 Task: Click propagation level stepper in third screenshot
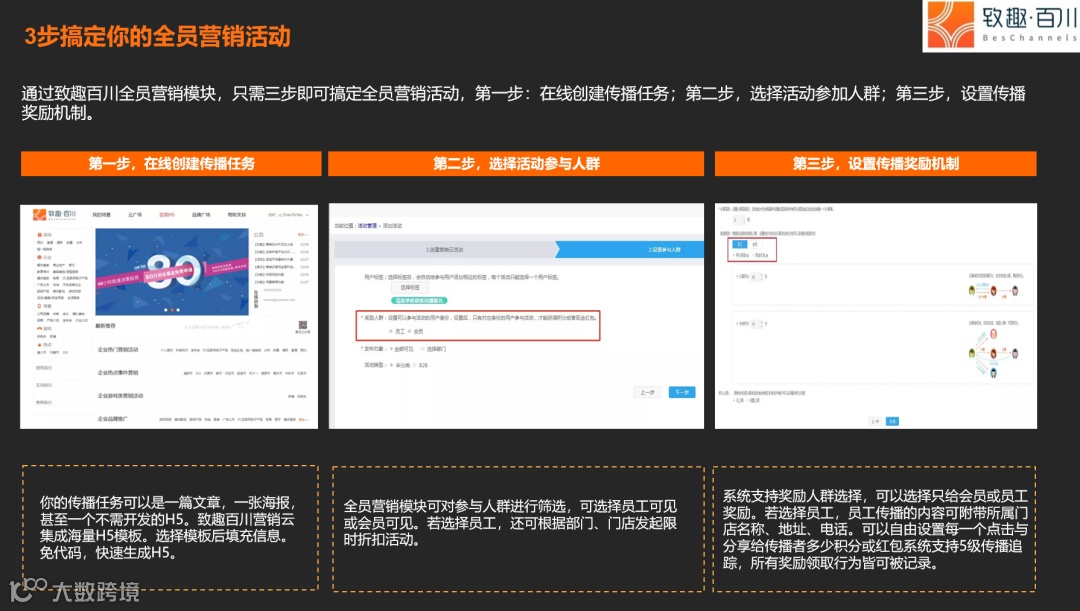click(738, 220)
